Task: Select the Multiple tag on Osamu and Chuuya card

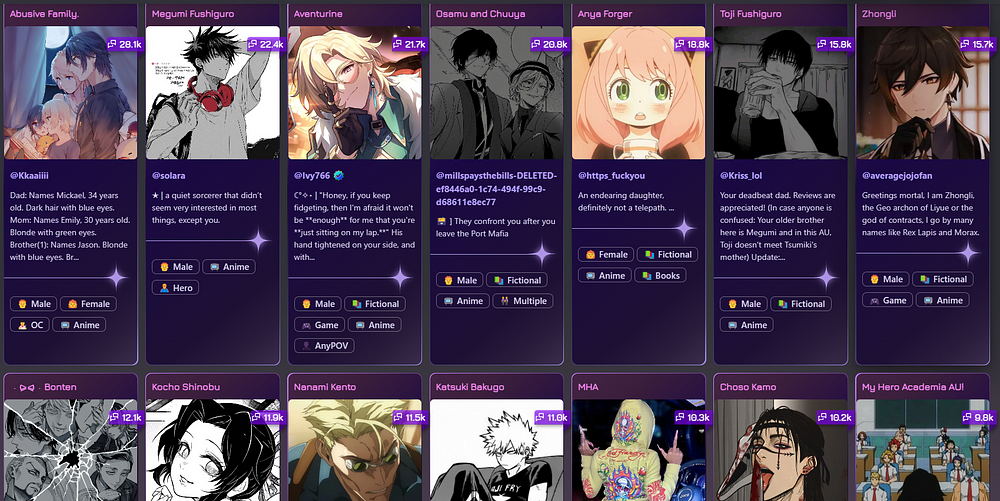Action: pyautogui.click(x=523, y=300)
